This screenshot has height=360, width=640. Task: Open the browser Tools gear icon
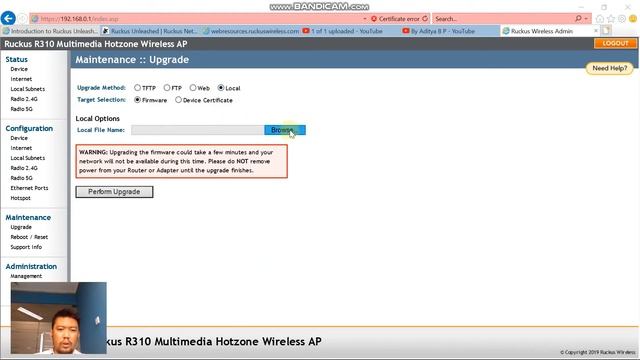(622, 19)
